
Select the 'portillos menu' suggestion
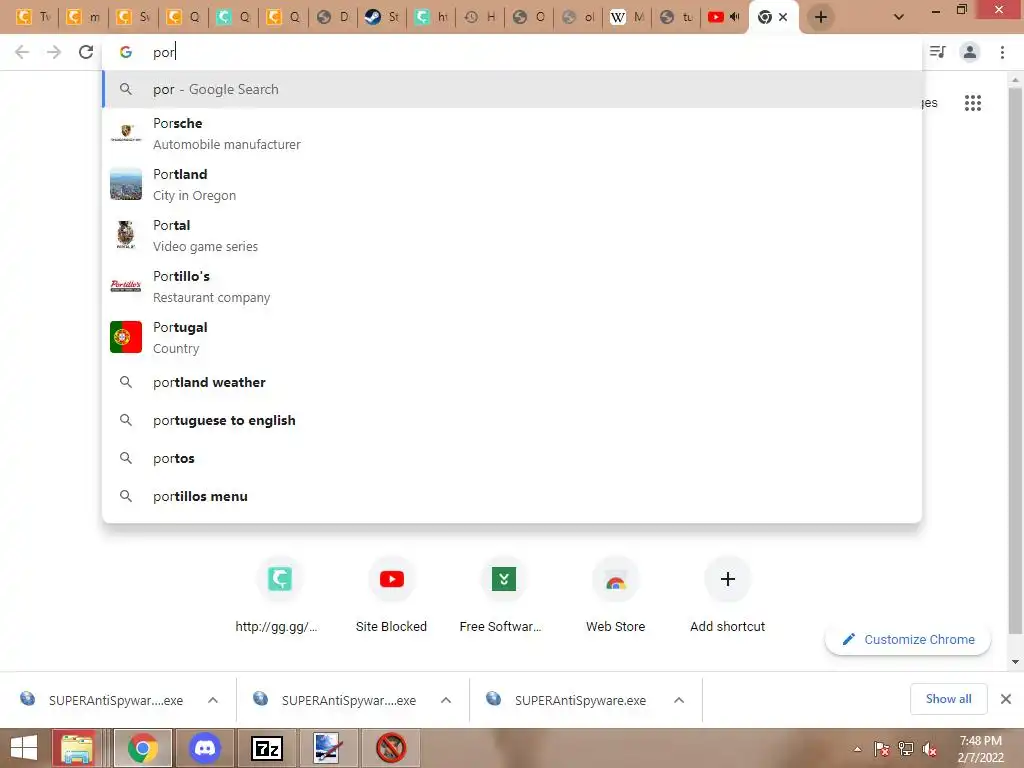(513, 496)
